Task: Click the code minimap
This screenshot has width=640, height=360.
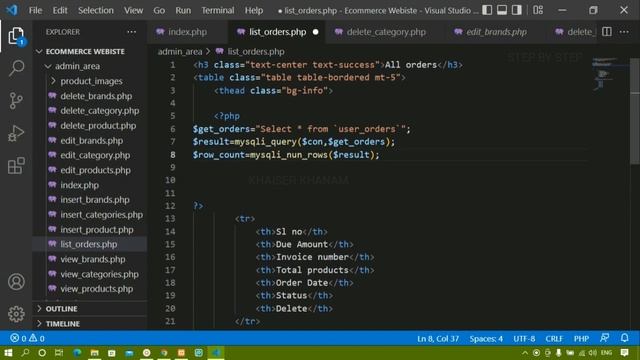Action: 610,73
